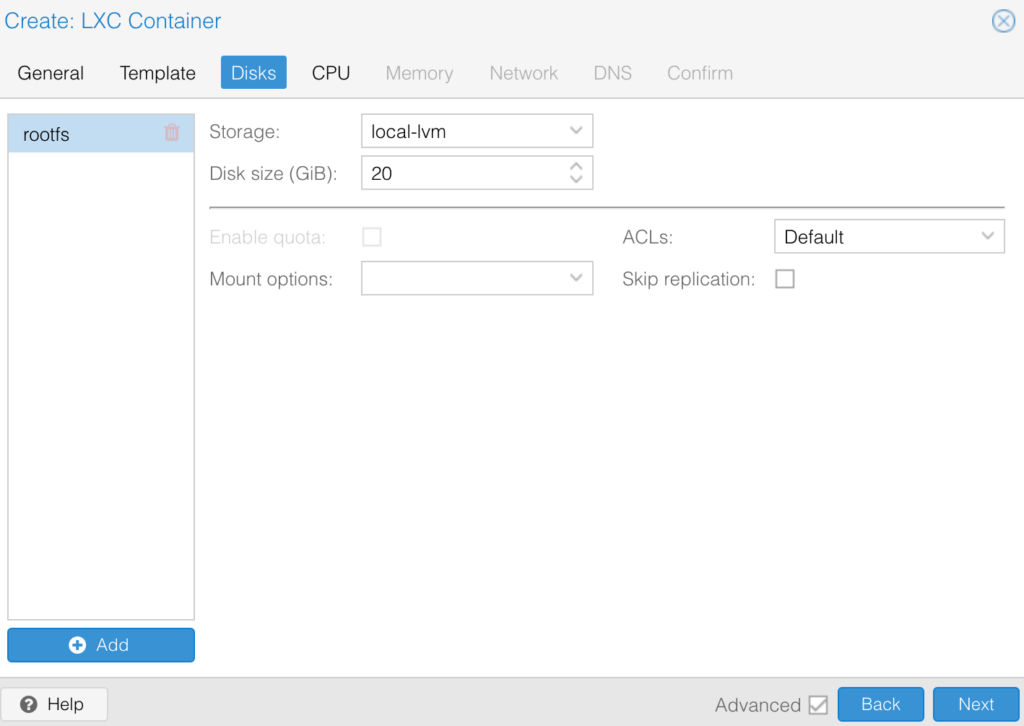Open the Network tab
Viewport: 1024px width, 726px height.
pyautogui.click(x=524, y=72)
